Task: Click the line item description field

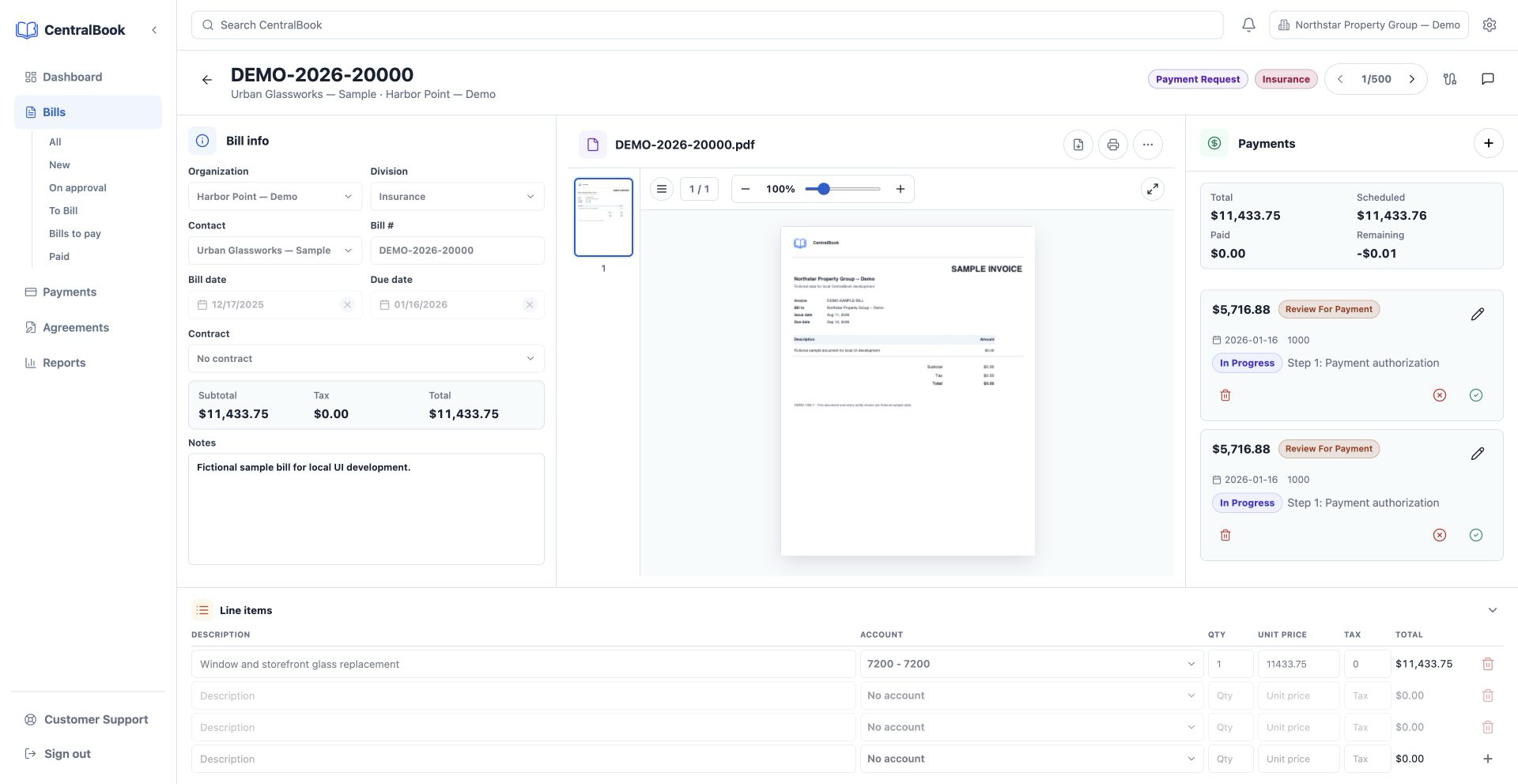Action: click(523, 664)
